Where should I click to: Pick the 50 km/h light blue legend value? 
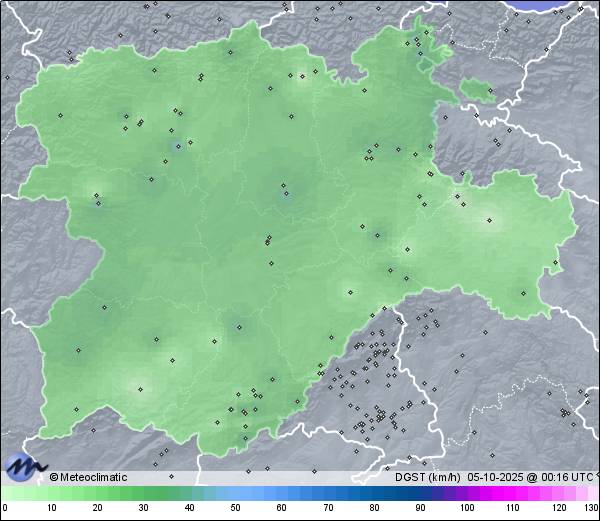pos(235,508)
